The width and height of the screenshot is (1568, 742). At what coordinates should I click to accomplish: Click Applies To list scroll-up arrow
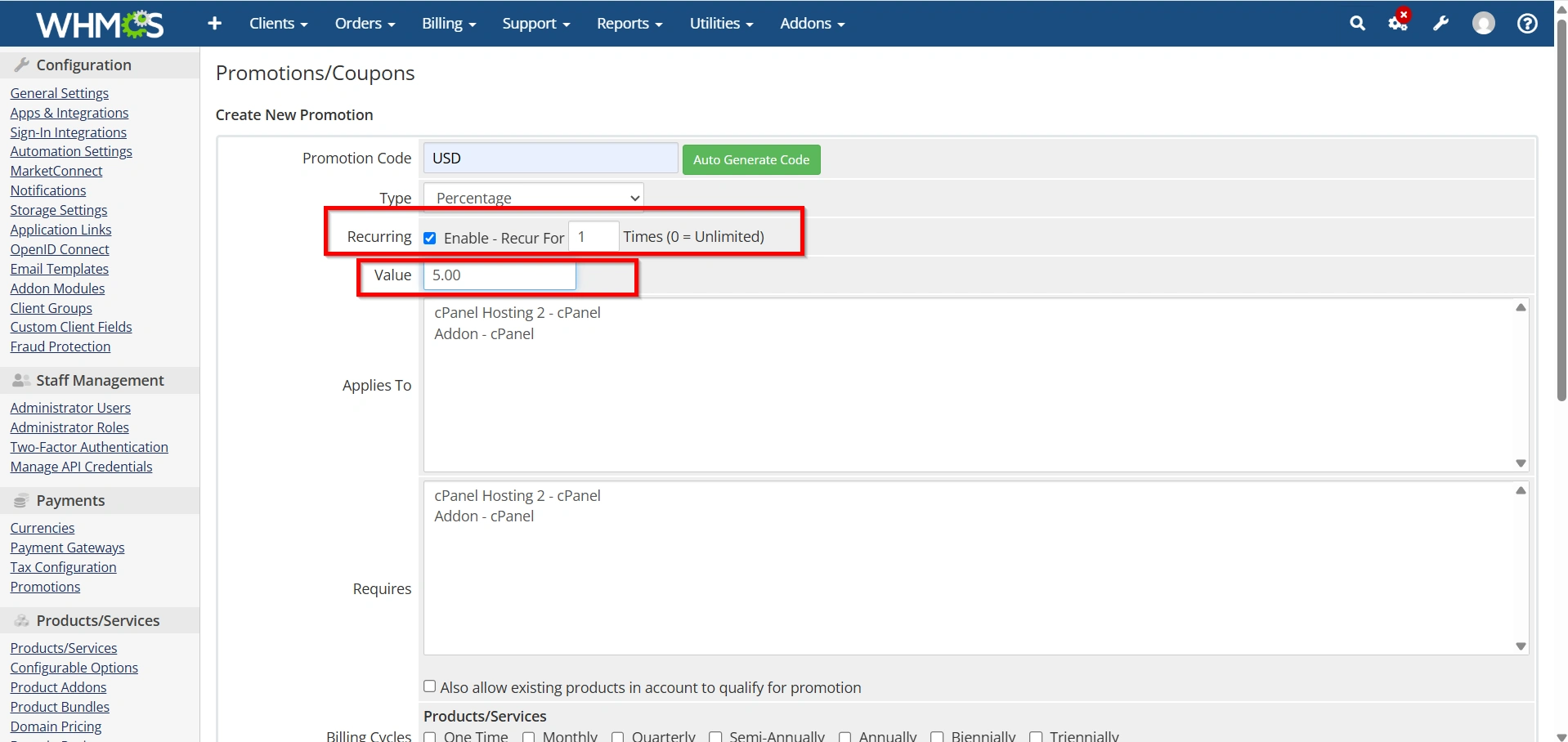pyautogui.click(x=1521, y=307)
